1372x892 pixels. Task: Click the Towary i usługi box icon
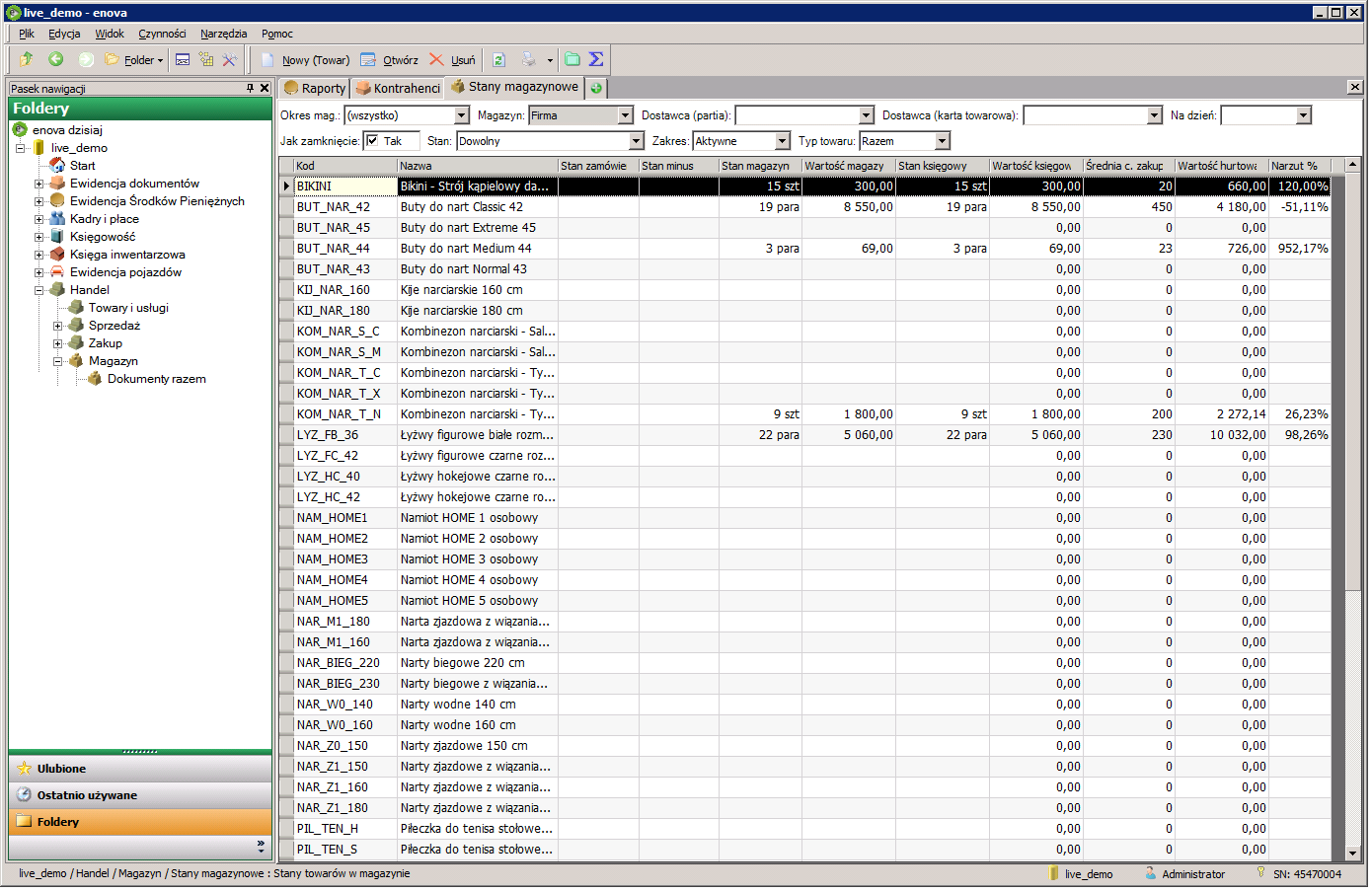click(x=77, y=308)
